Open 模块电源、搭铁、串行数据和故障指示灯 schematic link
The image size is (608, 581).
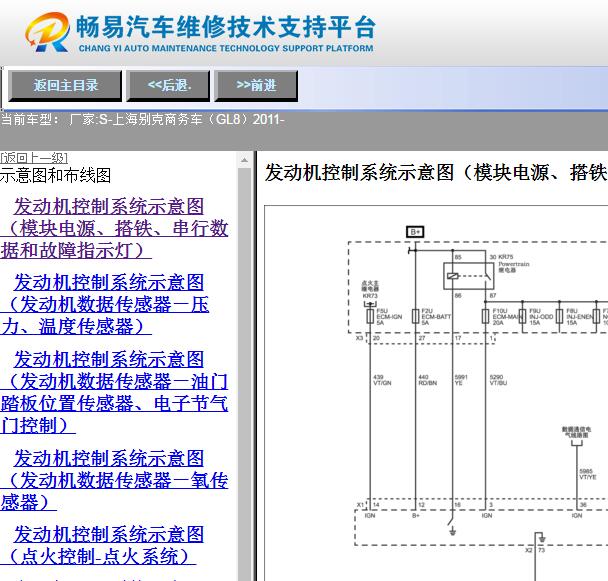tap(114, 228)
